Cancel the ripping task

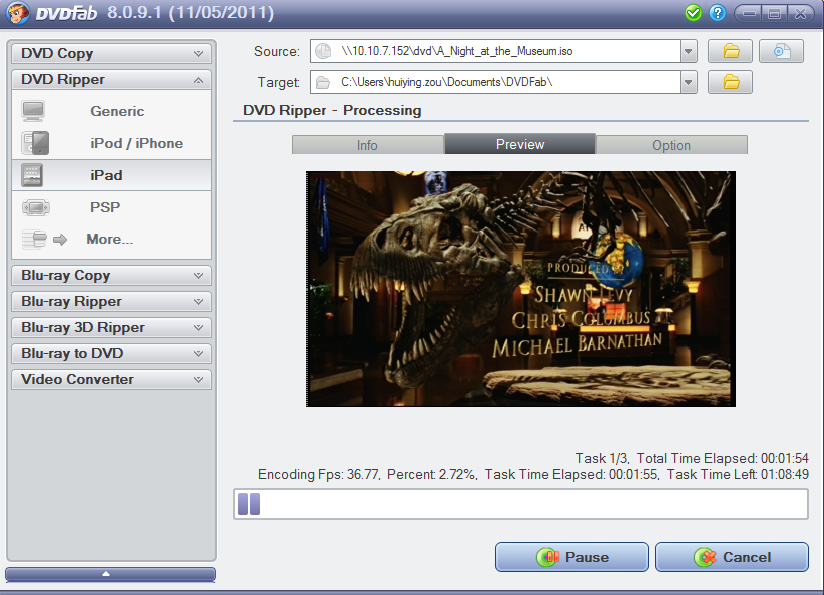coord(731,557)
